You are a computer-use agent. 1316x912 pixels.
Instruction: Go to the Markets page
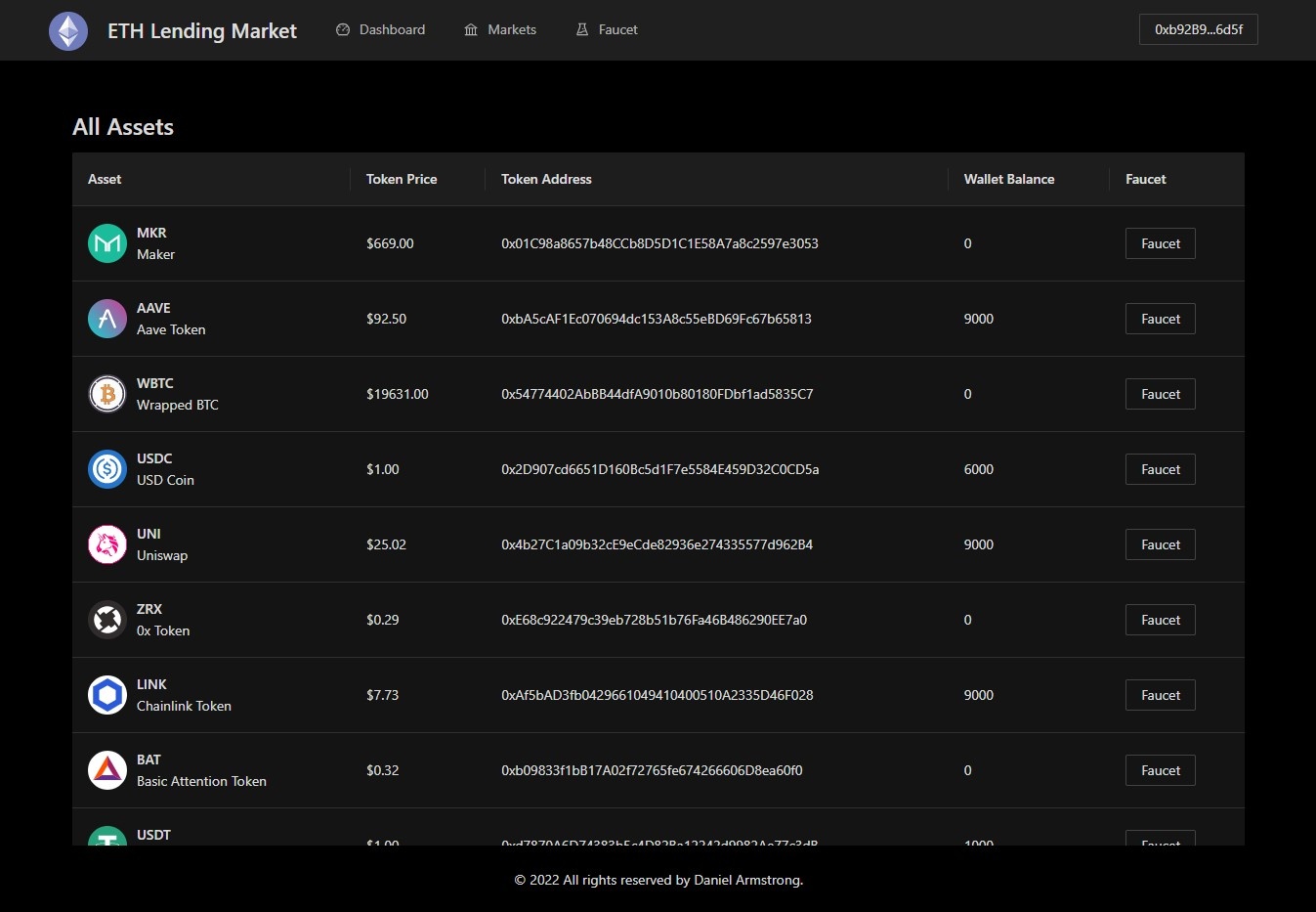[x=500, y=30]
